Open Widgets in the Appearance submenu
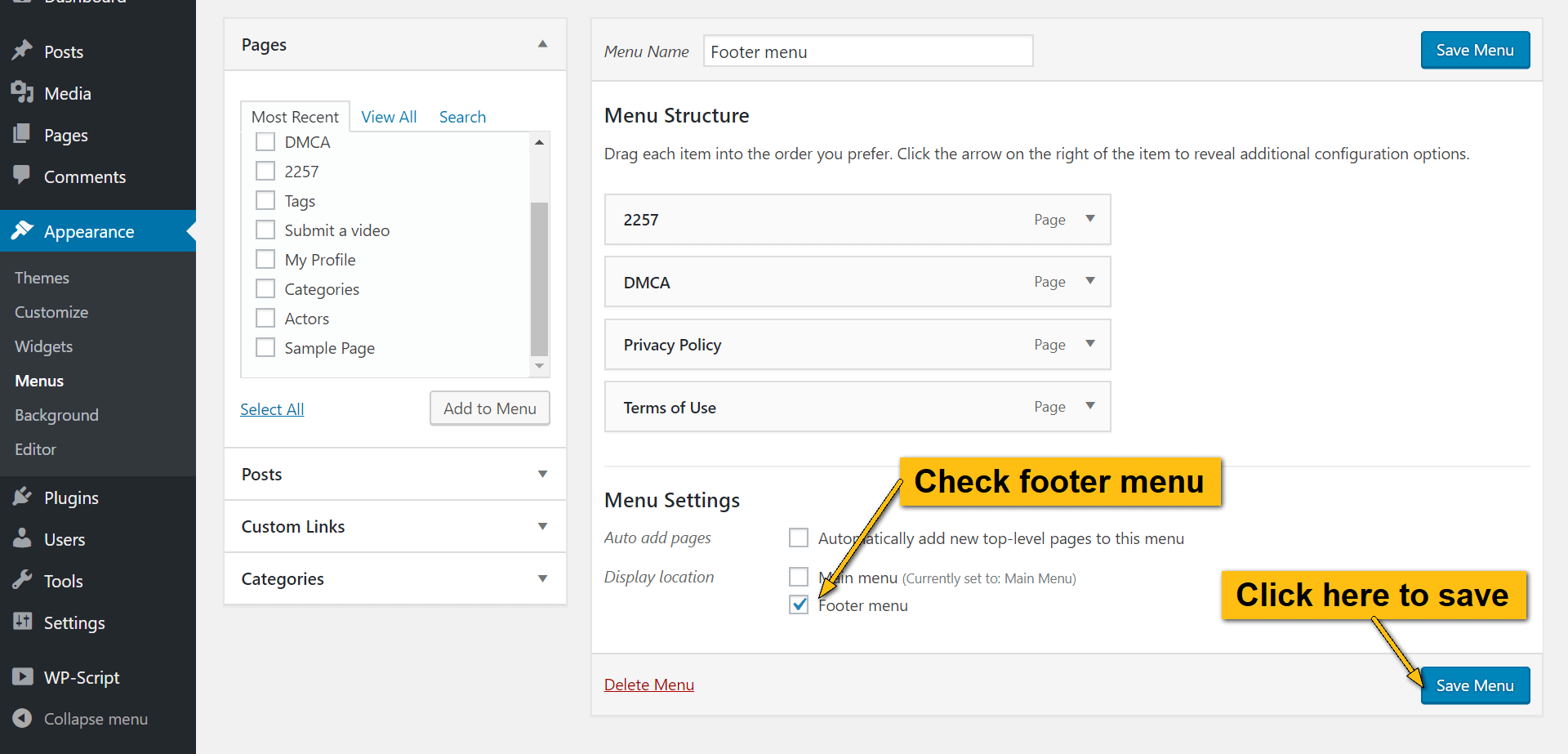 43,346
